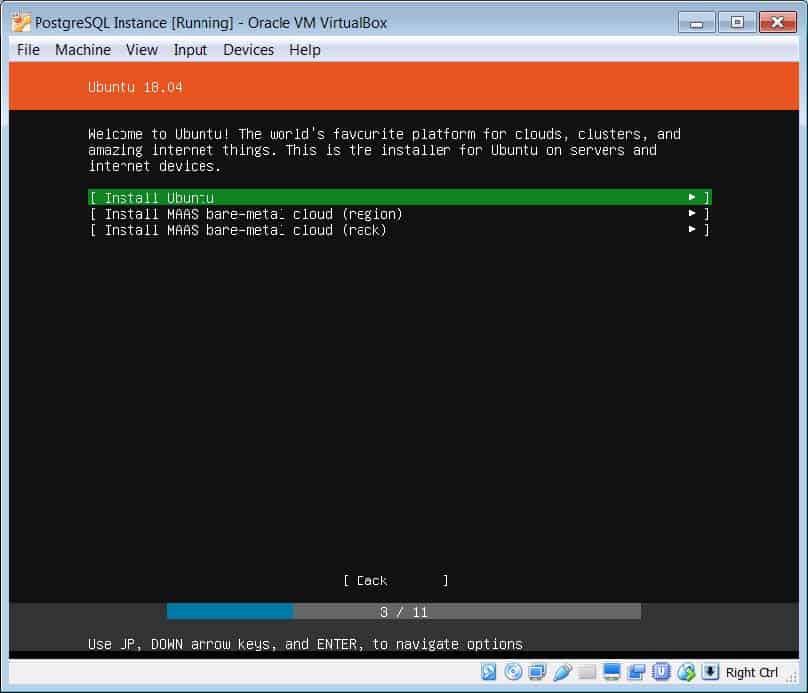Close the PostgreSQL Instance VM window

pos(777,23)
